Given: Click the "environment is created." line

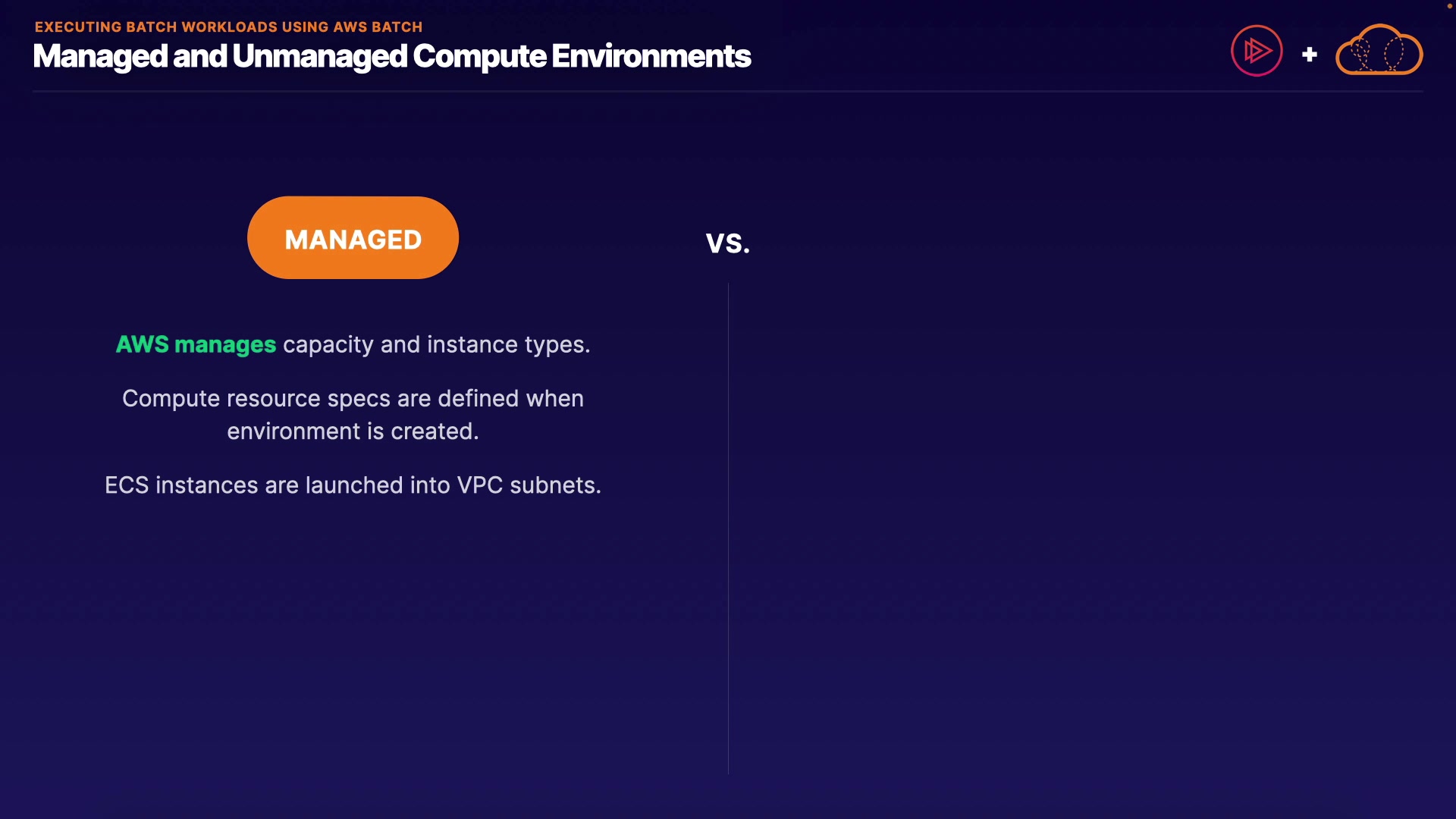Looking at the screenshot, I should (x=353, y=431).
